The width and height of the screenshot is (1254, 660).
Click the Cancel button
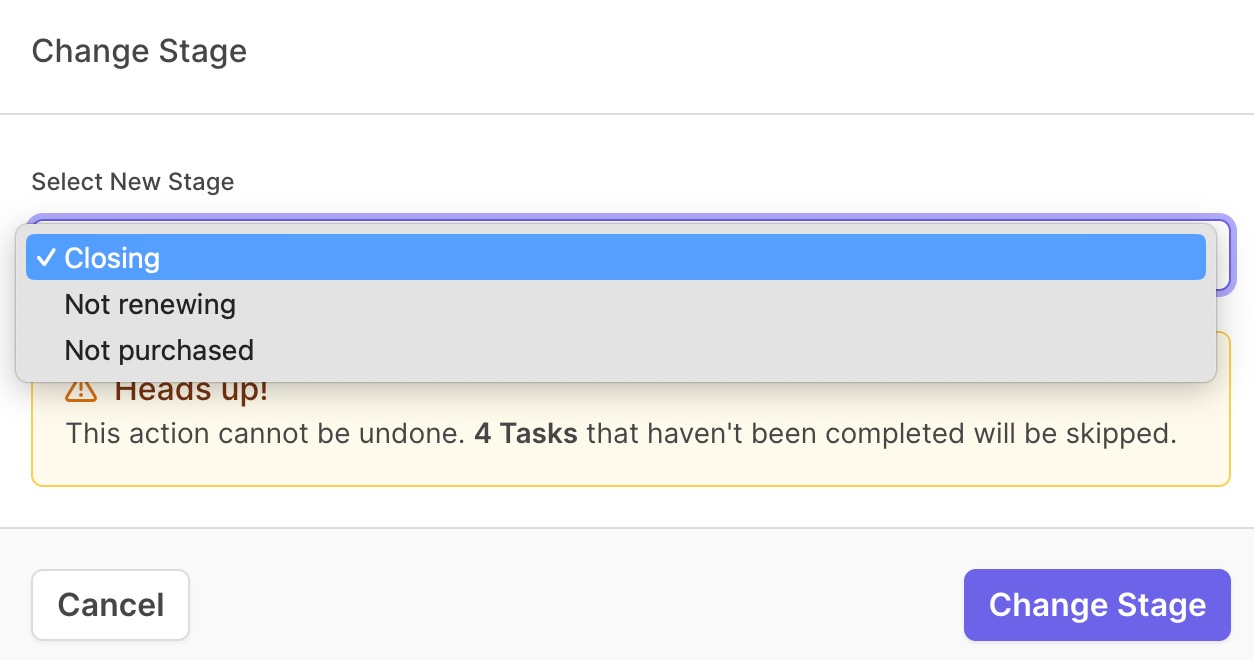pos(111,605)
